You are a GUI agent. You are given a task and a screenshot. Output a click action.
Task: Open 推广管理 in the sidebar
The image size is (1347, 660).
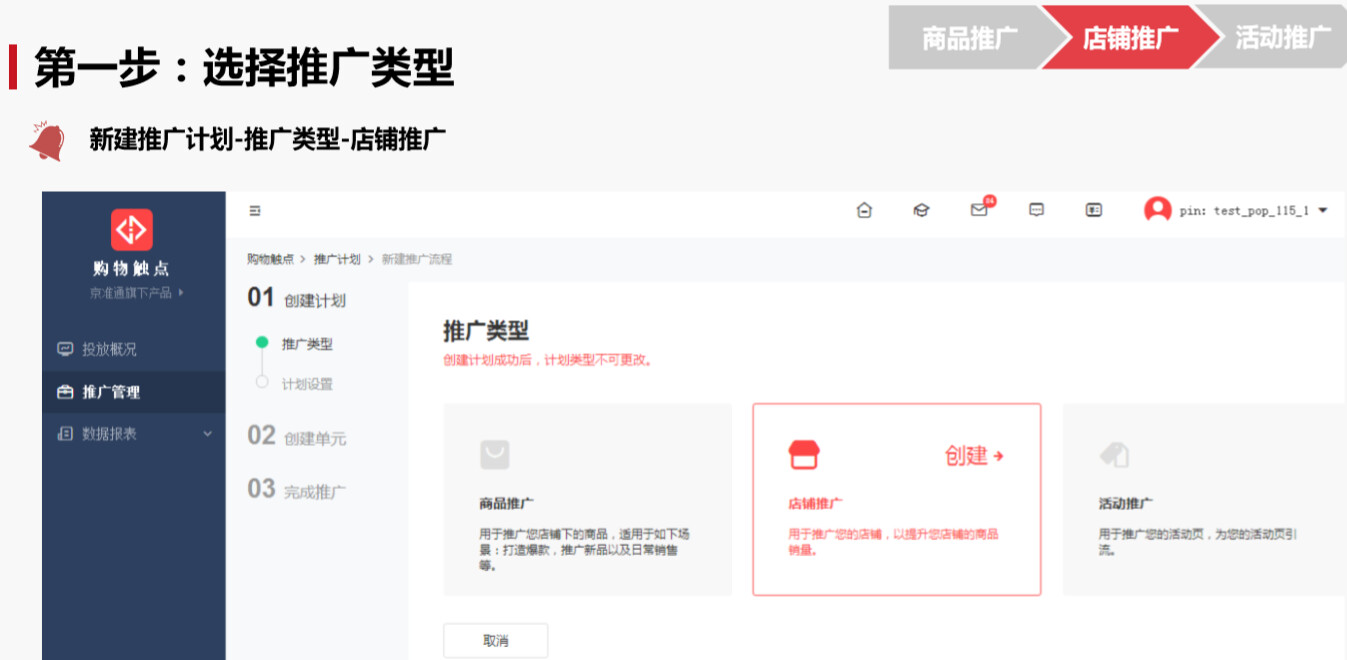coord(111,392)
